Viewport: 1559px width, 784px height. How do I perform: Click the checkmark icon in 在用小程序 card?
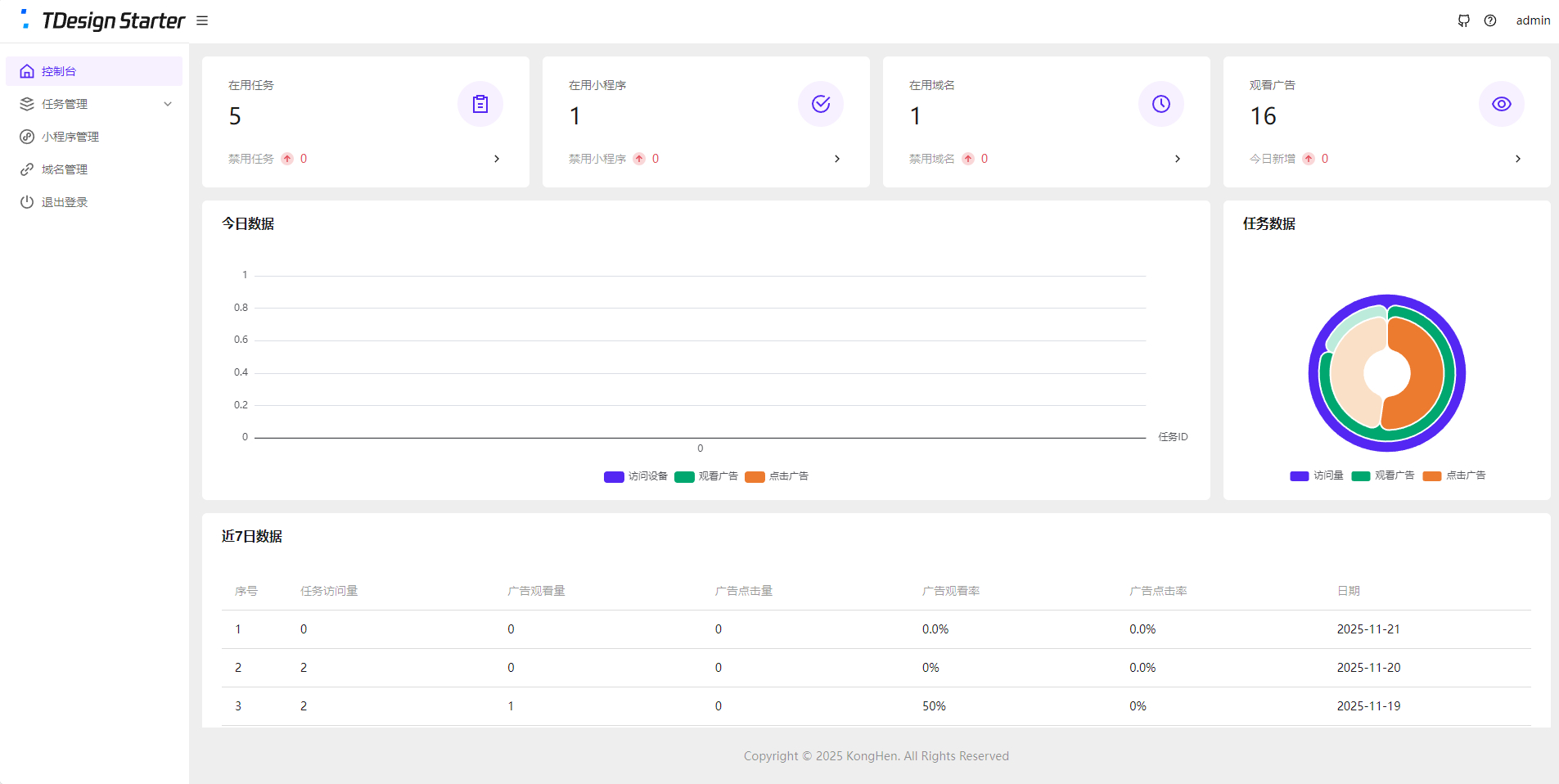(821, 104)
